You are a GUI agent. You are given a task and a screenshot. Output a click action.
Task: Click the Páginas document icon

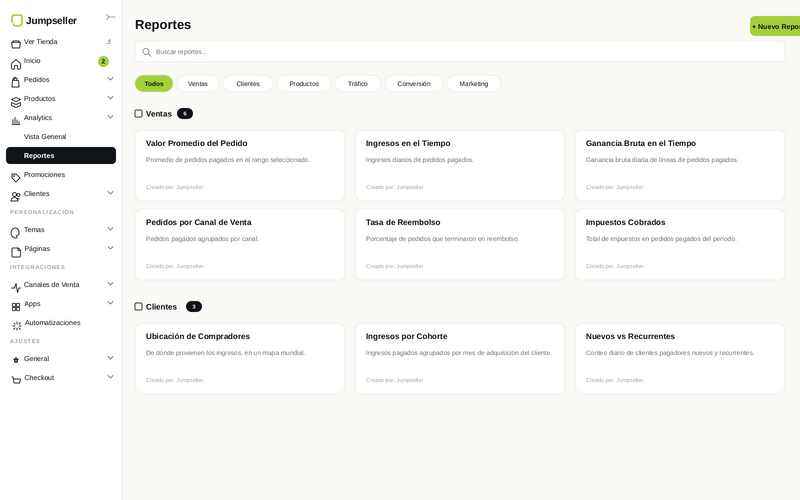(x=16, y=252)
